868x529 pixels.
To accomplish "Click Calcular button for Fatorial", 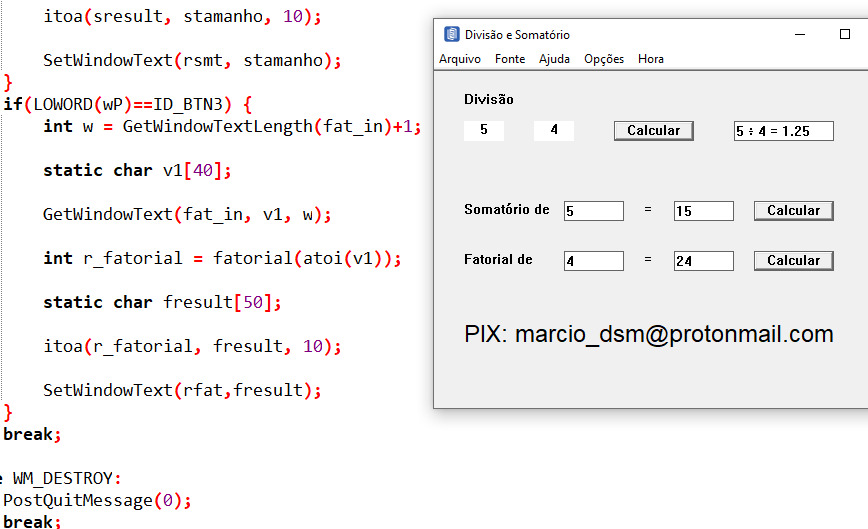I will pyautogui.click(x=794, y=261).
